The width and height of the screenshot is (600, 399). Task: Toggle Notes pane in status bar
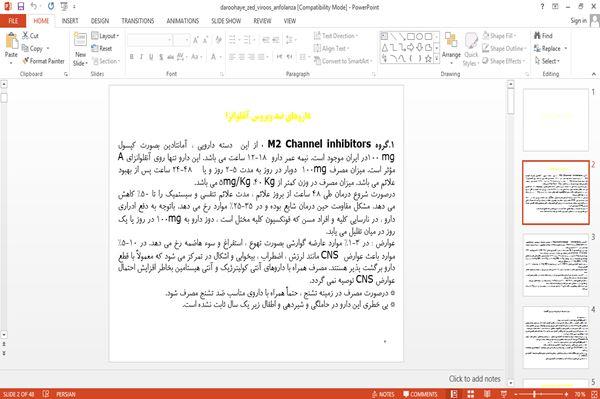[383, 394]
